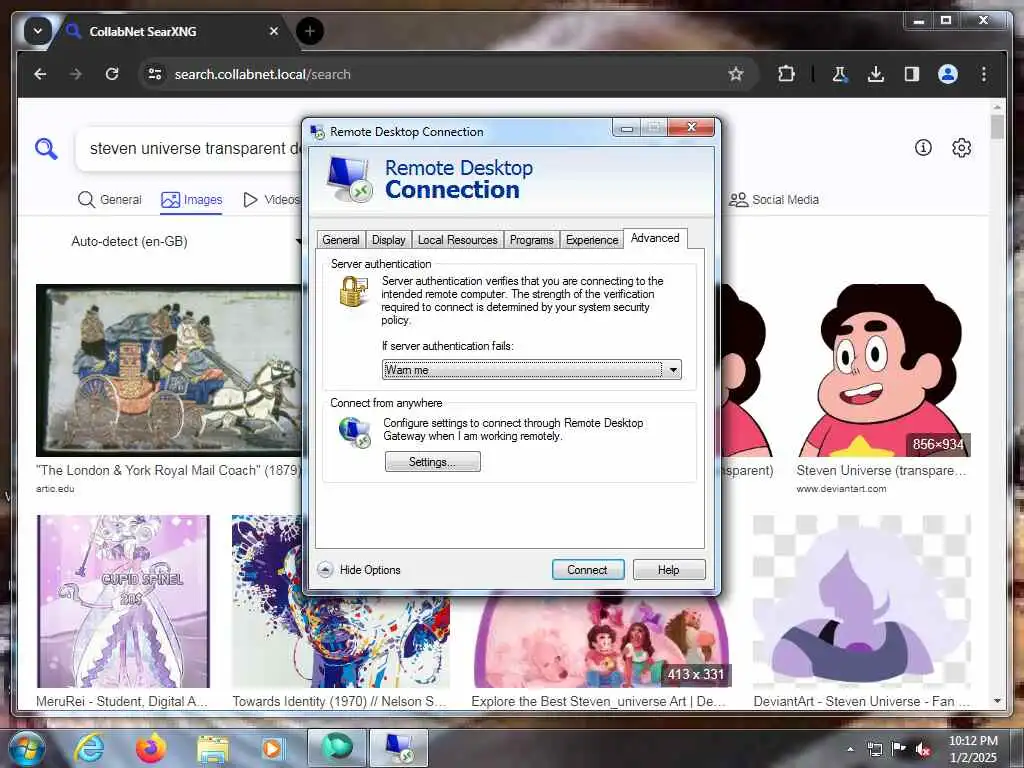Open the taskbar clock showing 10:12 PM
Image resolution: width=1024 pixels, height=768 pixels.
click(x=973, y=749)
